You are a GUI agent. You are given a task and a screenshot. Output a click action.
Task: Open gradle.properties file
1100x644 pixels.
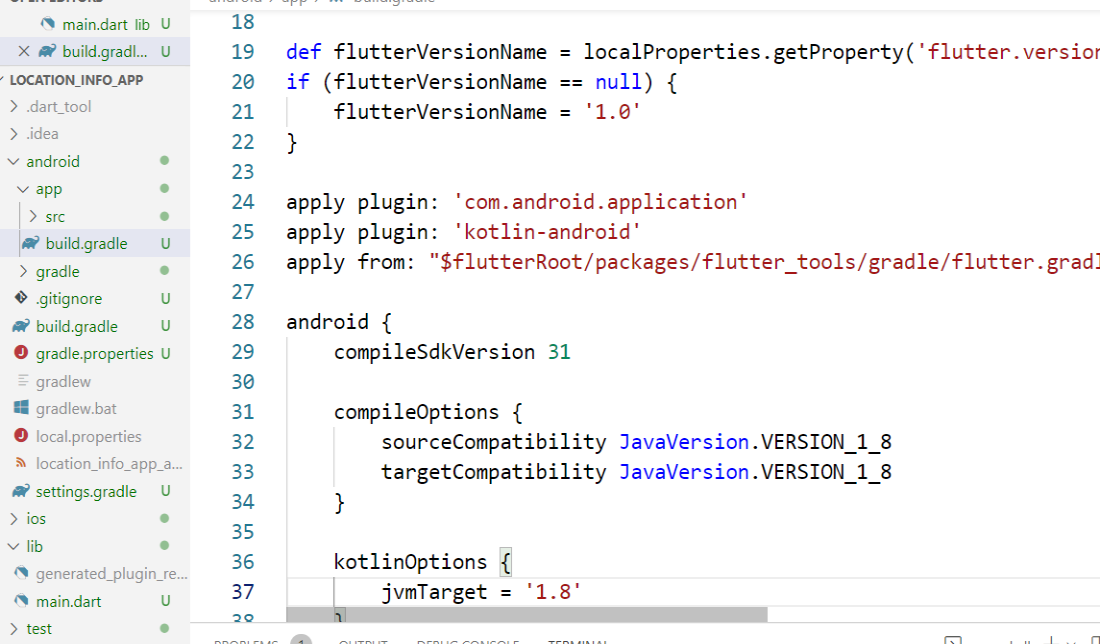[x=95, y=354]
